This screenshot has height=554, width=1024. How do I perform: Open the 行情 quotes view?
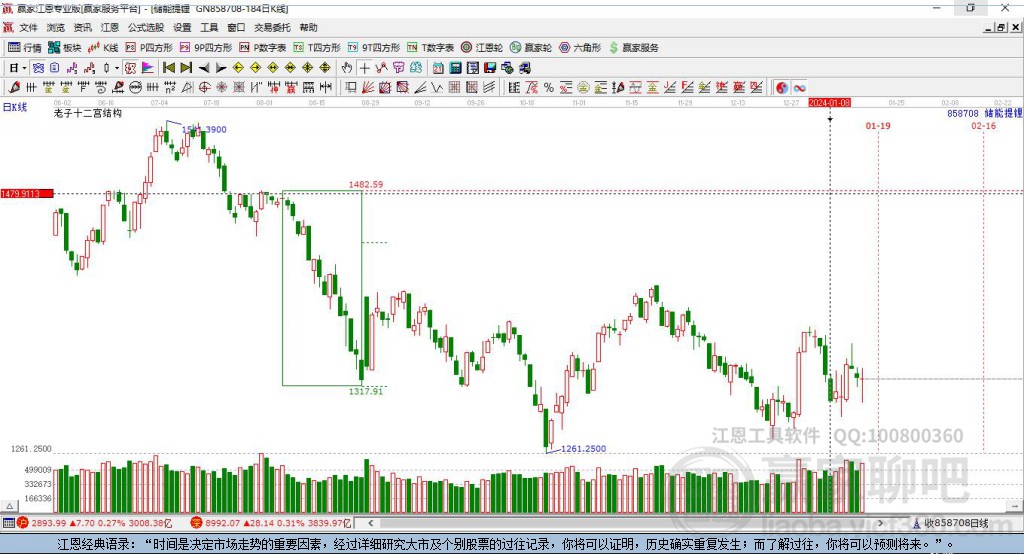(x=25, y=48)
